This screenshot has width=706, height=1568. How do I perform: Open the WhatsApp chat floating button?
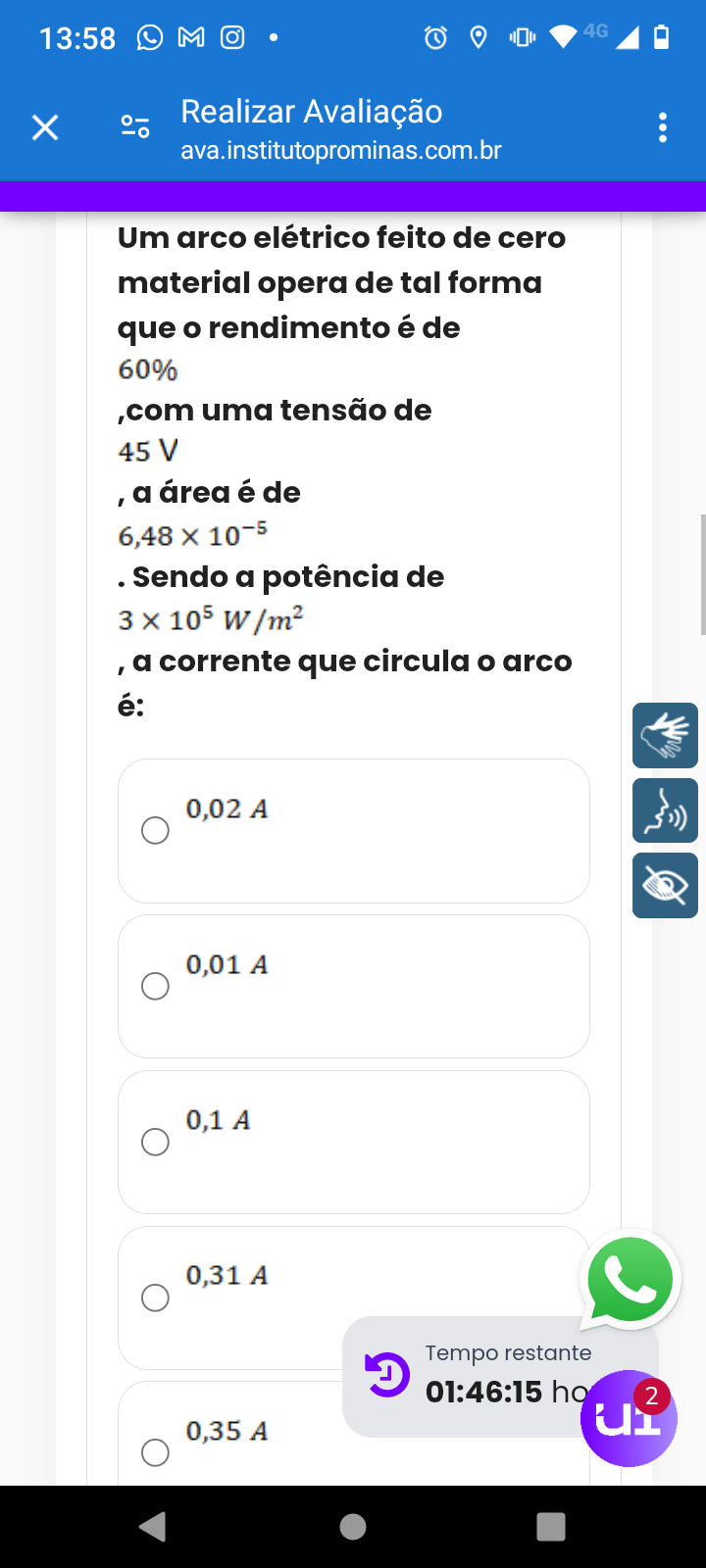pos(630,1278)
